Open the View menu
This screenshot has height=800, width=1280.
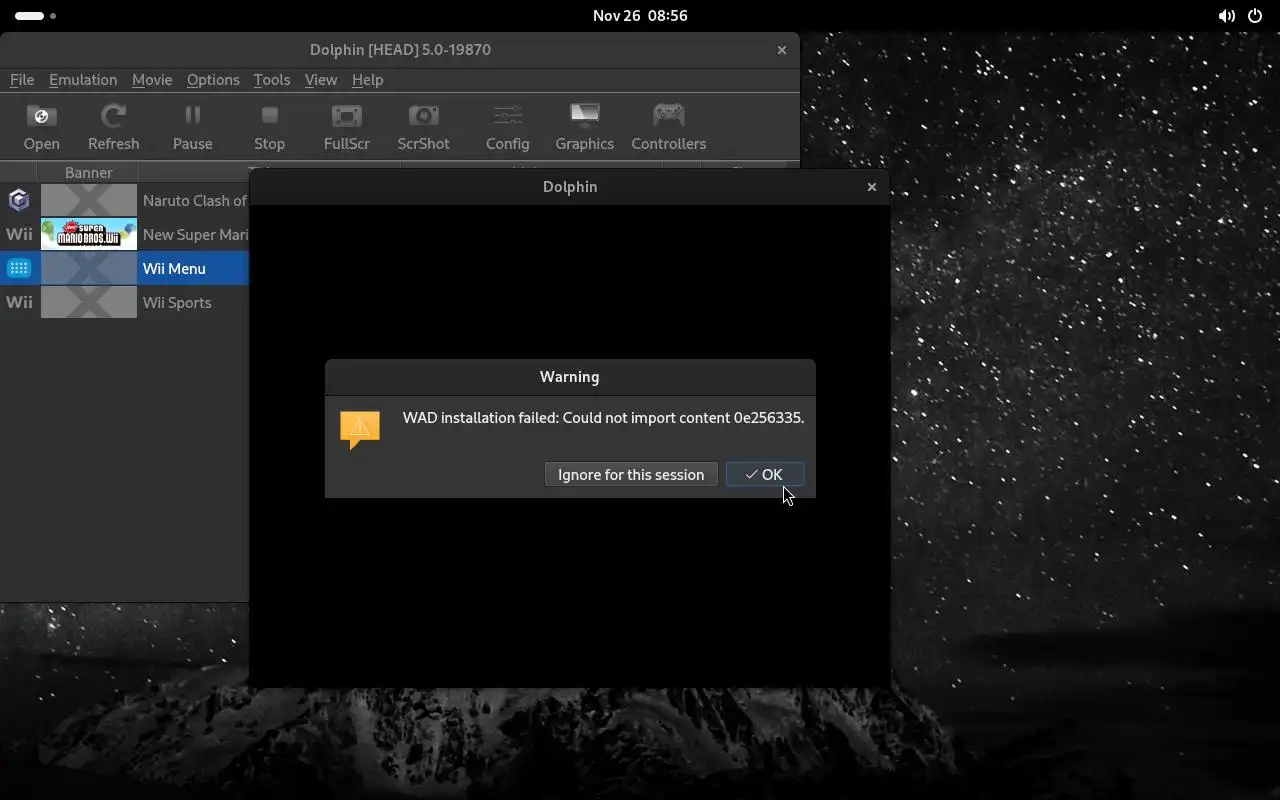tap(321, 80)
